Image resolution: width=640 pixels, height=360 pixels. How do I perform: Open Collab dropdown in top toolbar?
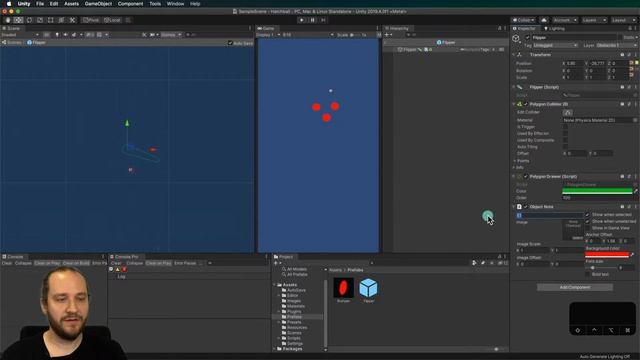[523, 20]
